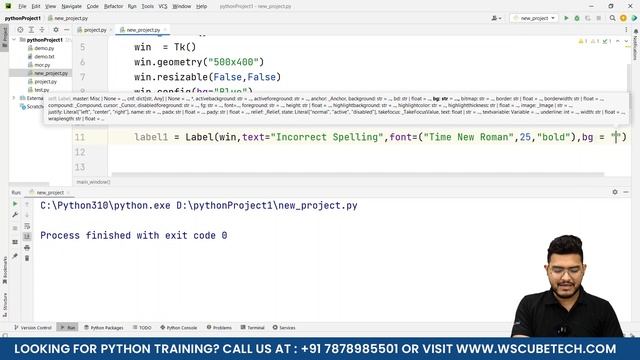
Task: Open Search Everywhere magnifier icon
Action: click(613, 18)
